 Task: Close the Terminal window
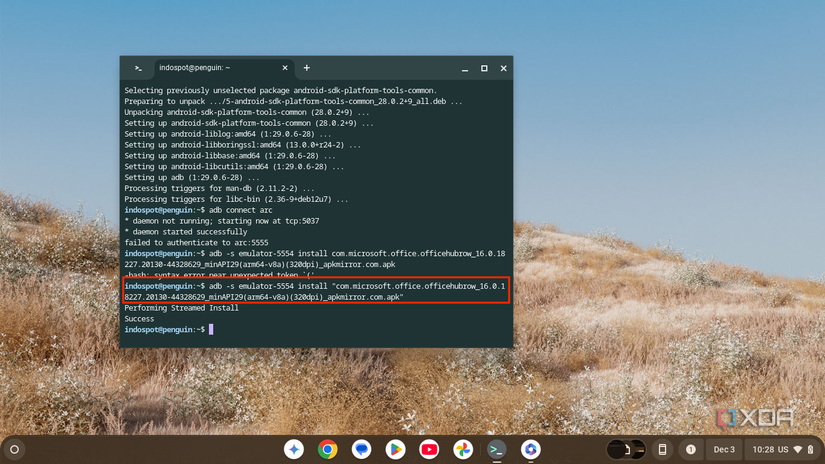[x=504, y=68]
